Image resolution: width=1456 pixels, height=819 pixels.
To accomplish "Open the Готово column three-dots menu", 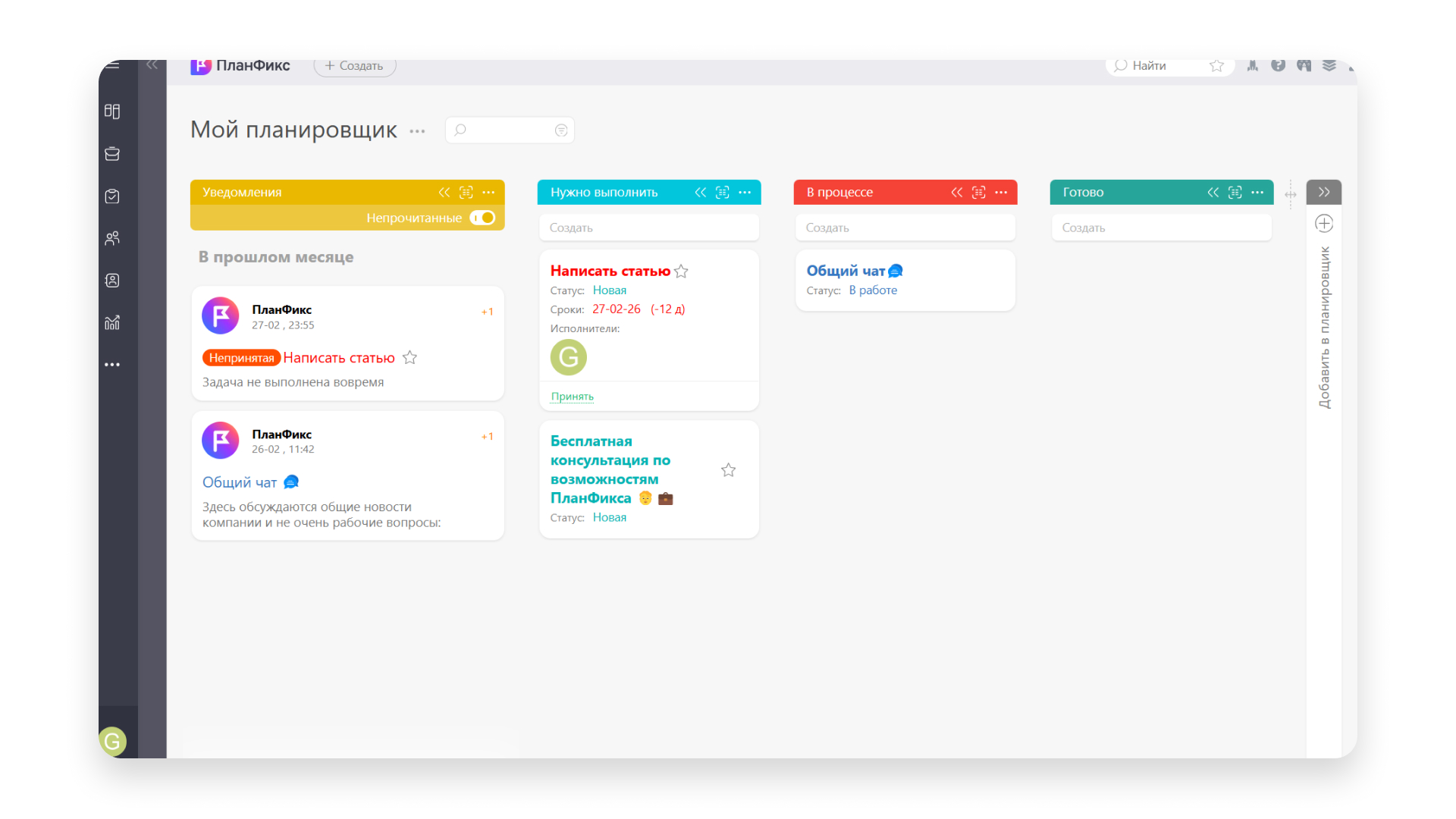I will point(1257,193).
